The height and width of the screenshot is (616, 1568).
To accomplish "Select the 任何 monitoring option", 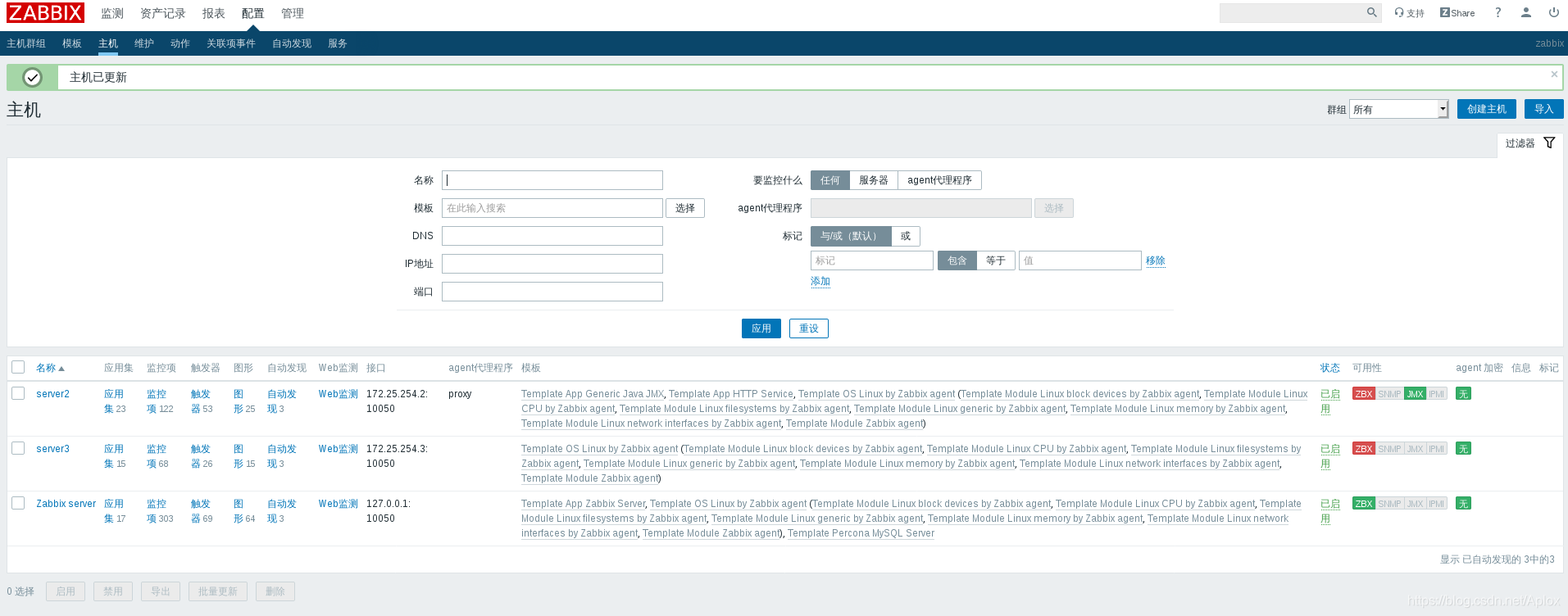I will point(830,180).
